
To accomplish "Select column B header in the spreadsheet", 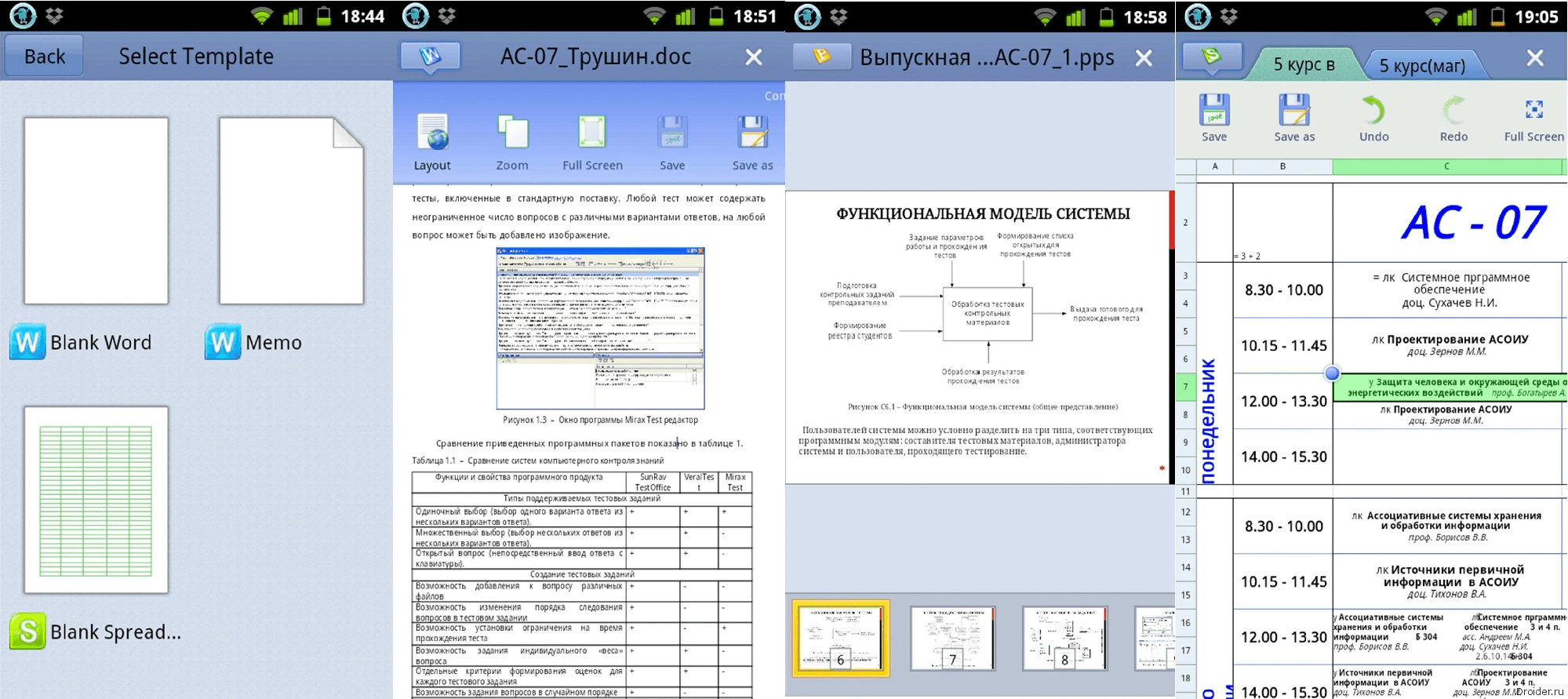I will coord(1282,166).
